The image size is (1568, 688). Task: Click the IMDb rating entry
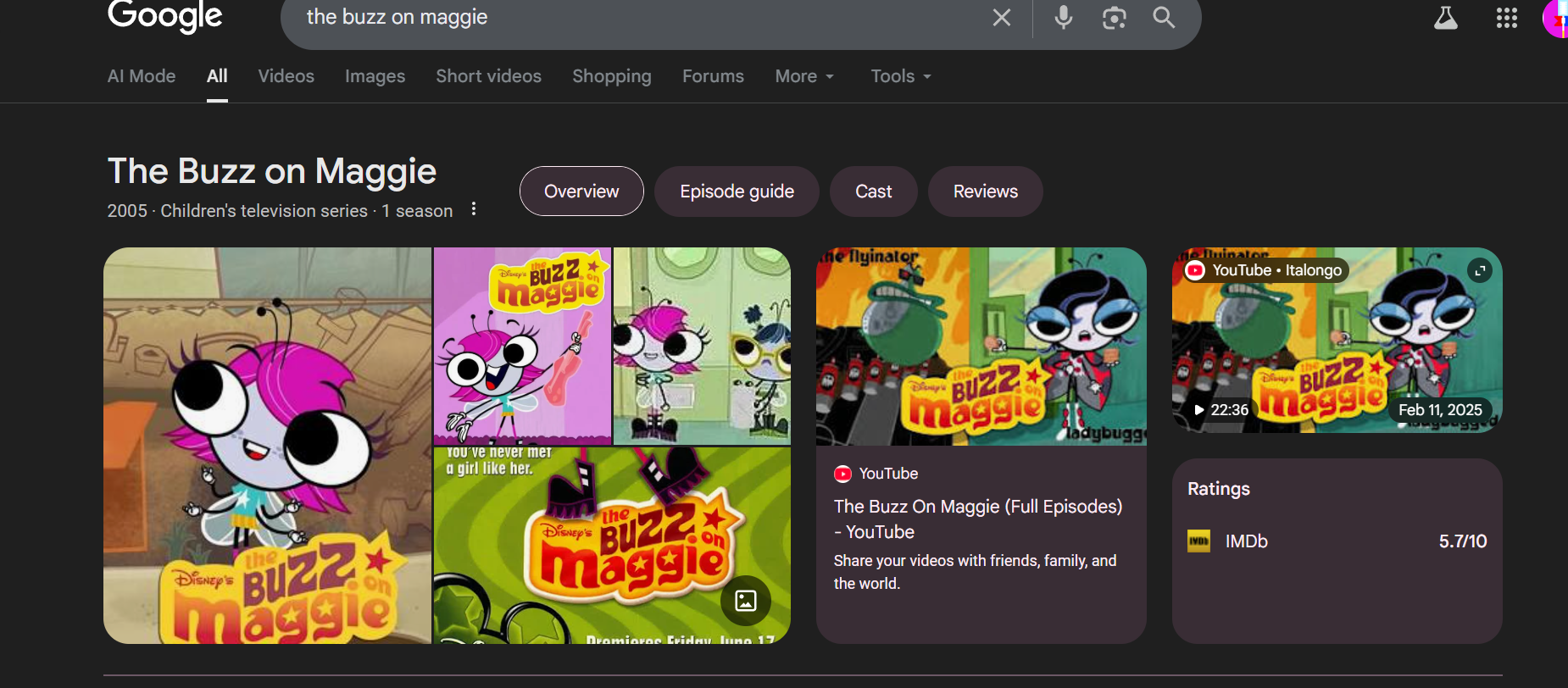pyautogui.click(x=1246, y=541)
